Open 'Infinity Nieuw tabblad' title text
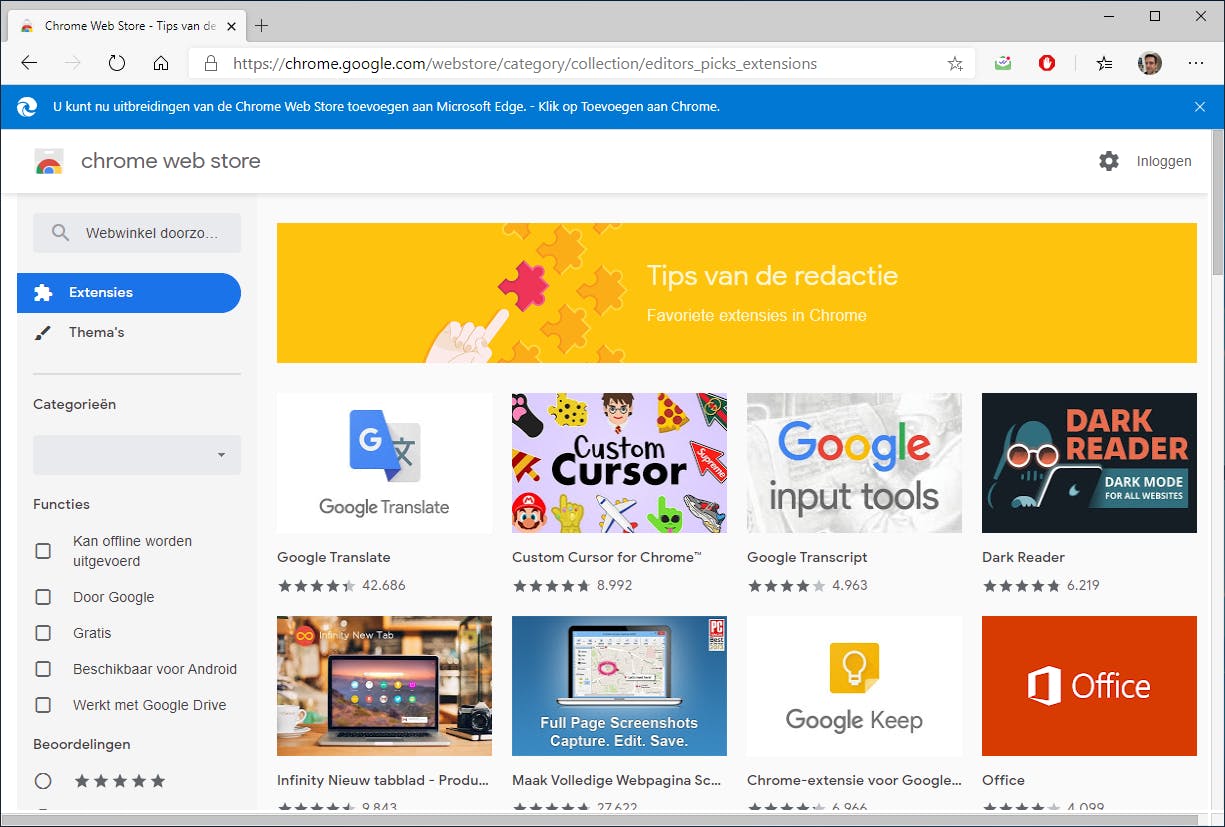1225x827 pixels. tap(383, 780)
